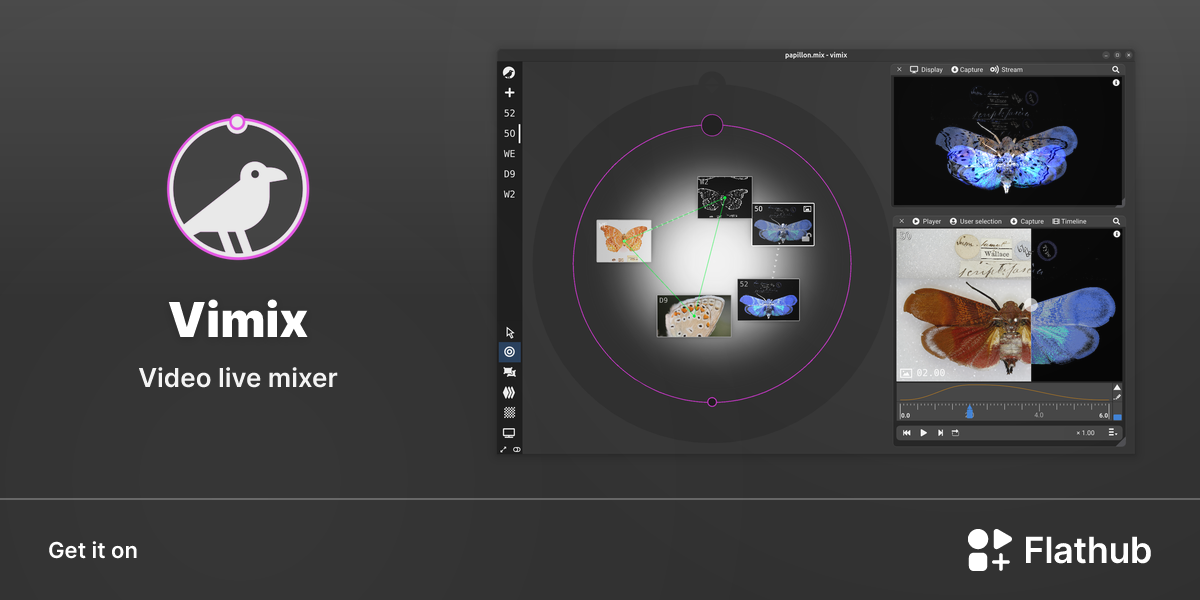This screenshot has height=600, width=1200.
Task: Open the player options list dropdown
Action: coord(1113,433)
